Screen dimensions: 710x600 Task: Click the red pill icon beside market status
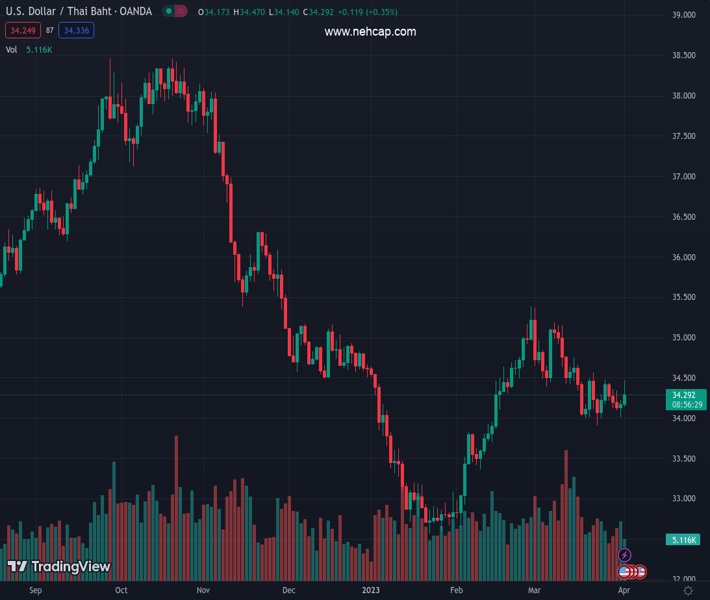pyautogui.click(x=181, y=11)
